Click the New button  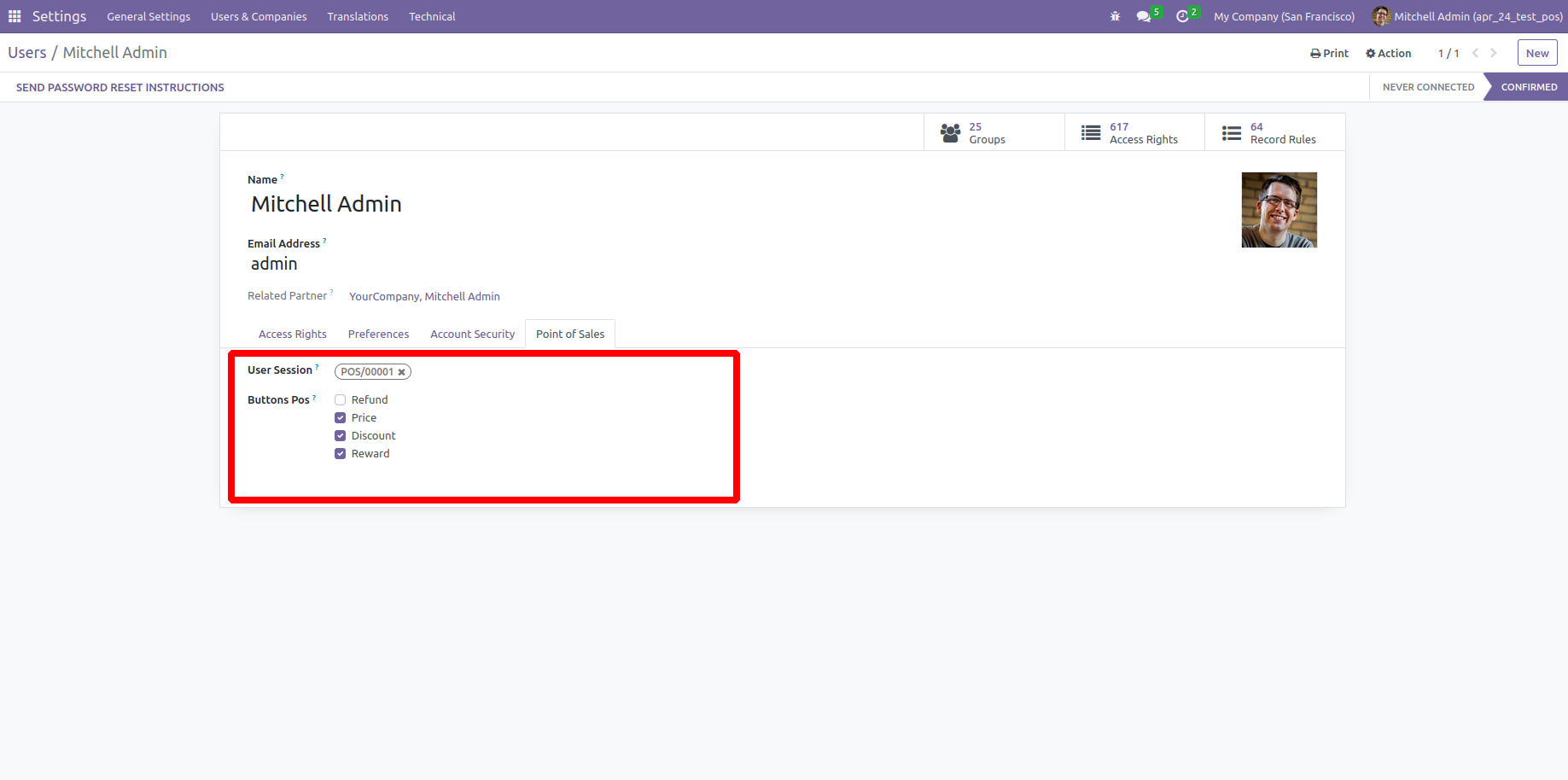point(1537,53)
